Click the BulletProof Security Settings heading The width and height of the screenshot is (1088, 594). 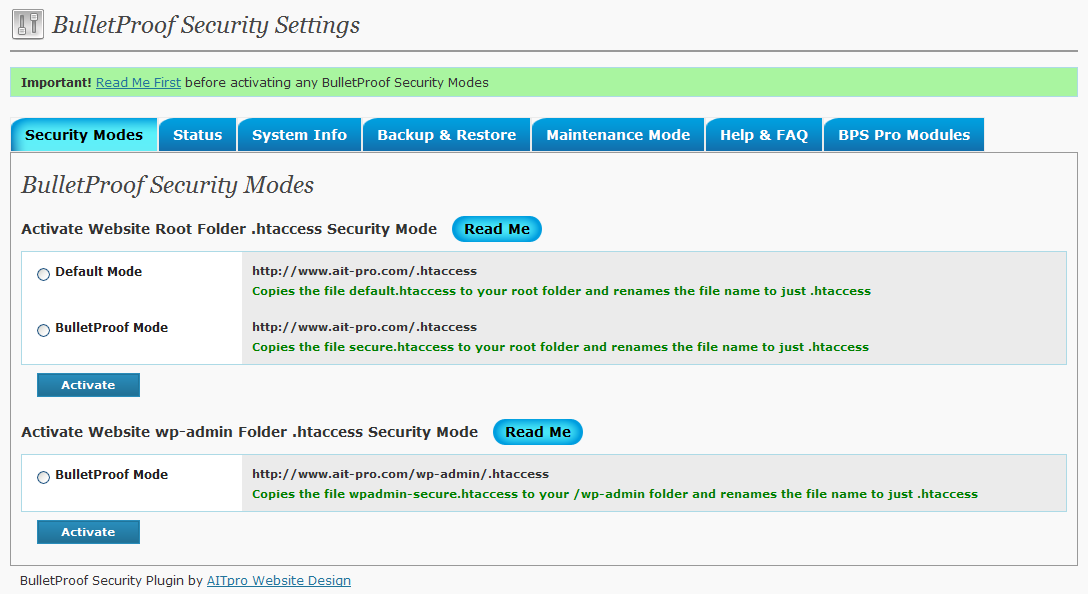click(x=206, y=25)
